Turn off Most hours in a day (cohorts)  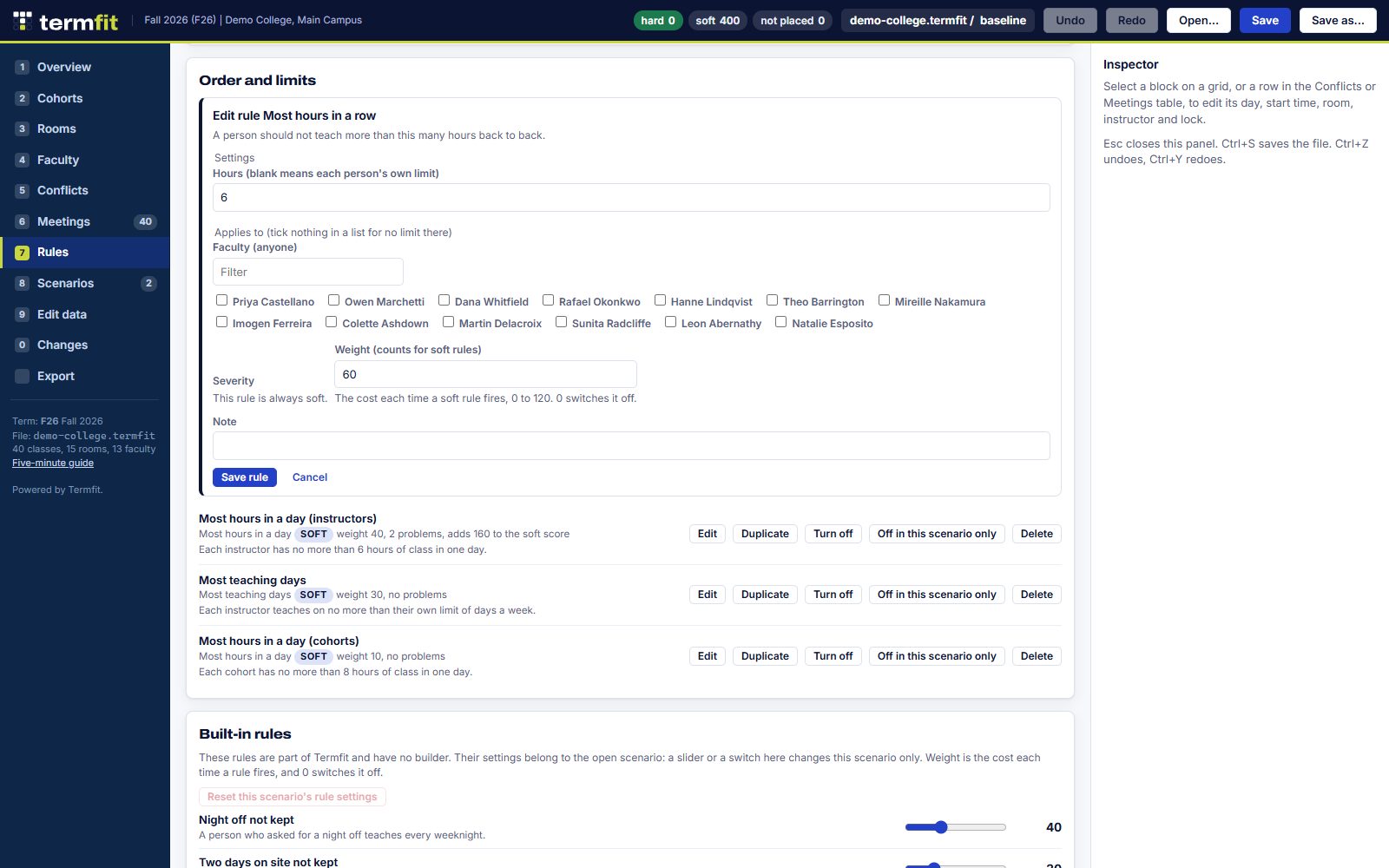pyautogui.click(x=833, y=656)
